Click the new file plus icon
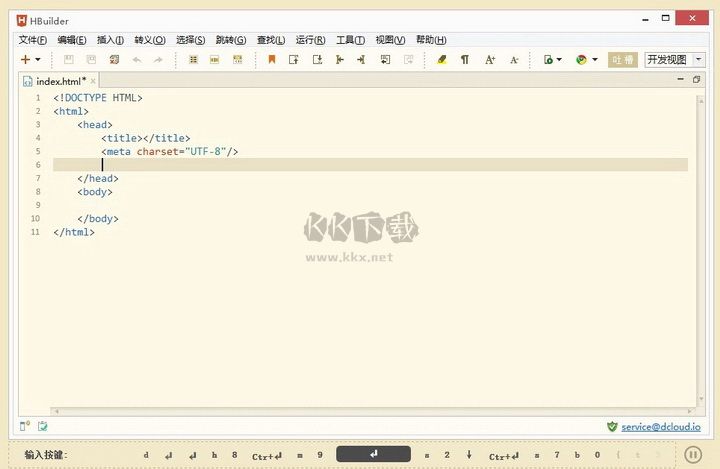This screenshot has width=720, height=469. [25, 60]
